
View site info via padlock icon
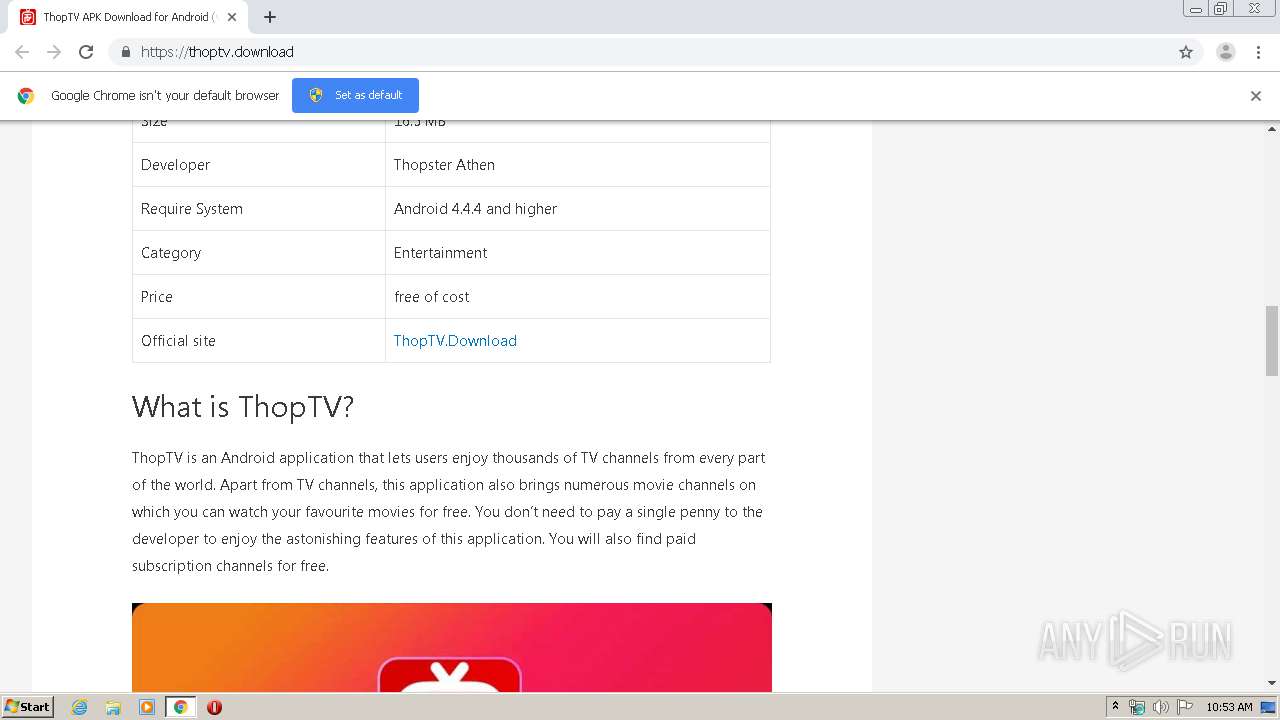pos(125,52)
